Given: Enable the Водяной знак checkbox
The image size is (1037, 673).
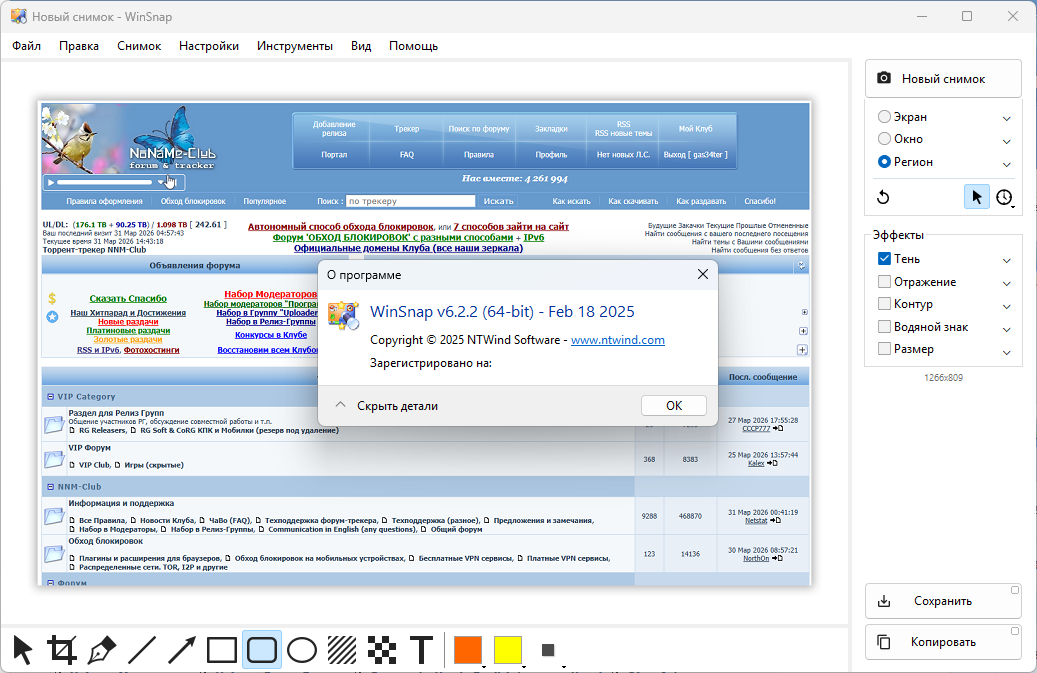Looking at the screenshot, I should (885, 327).
